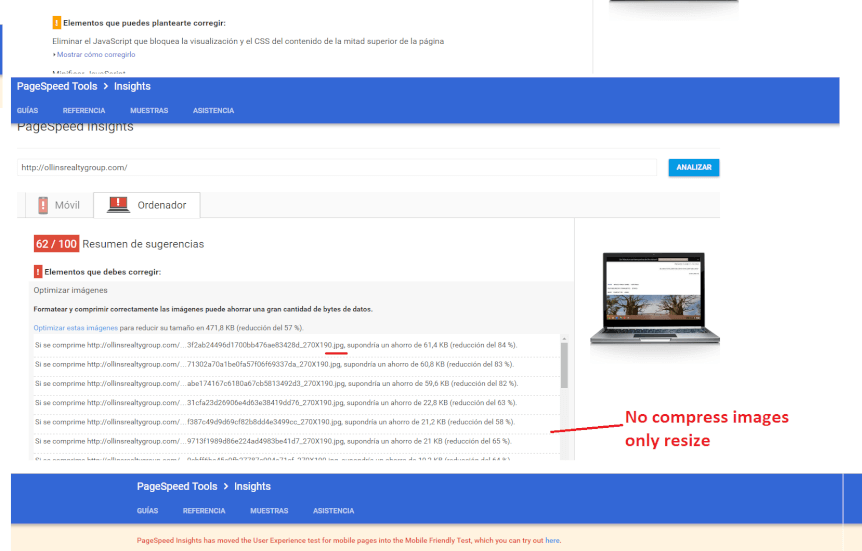Select the row for image f387c49d9d69cf82b8dd4e3499cc_270X190.jpg

(x=297, y=422)
